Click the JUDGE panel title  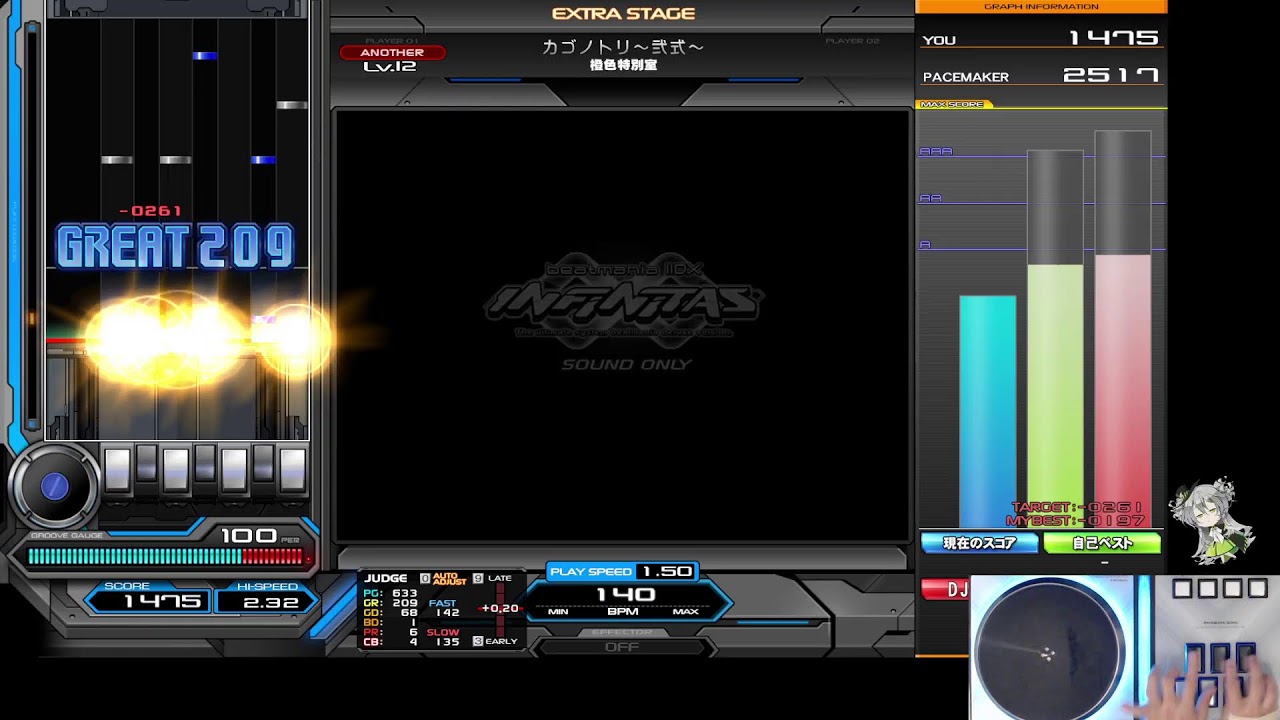(x=386, y=578)
